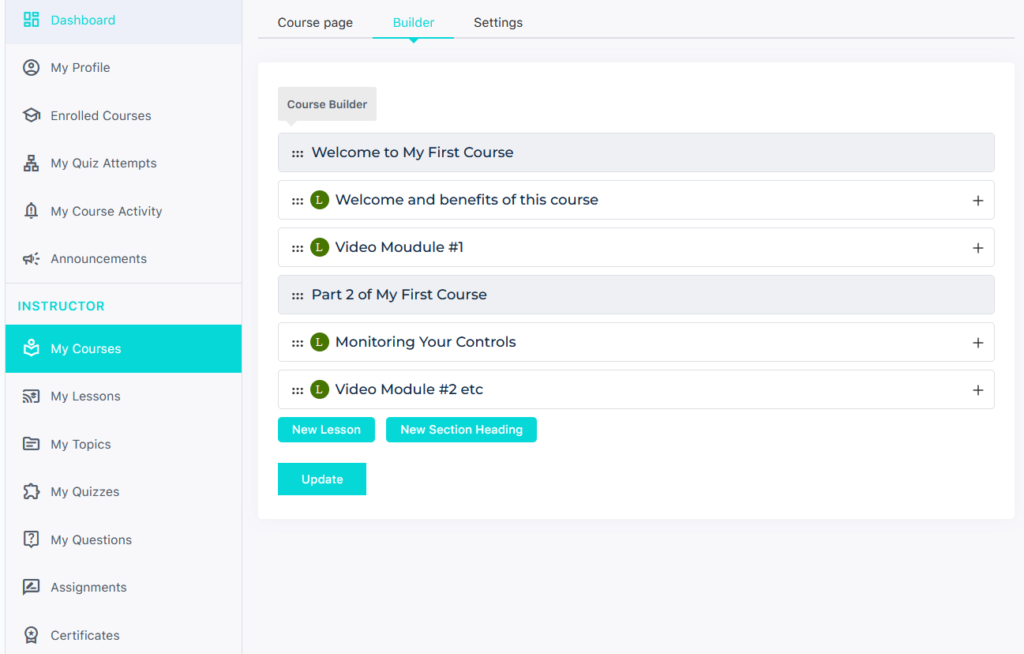
Task: Click the New Section Heading button
Action: (x=461, y=429)
